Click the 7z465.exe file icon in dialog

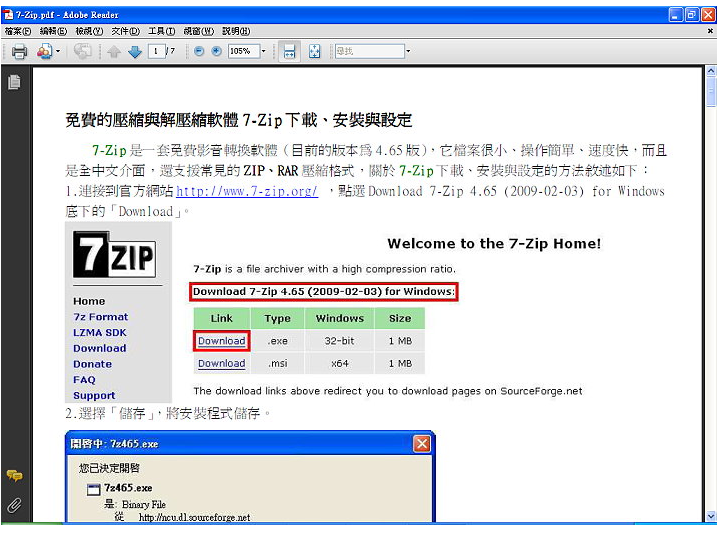[94, 489]
